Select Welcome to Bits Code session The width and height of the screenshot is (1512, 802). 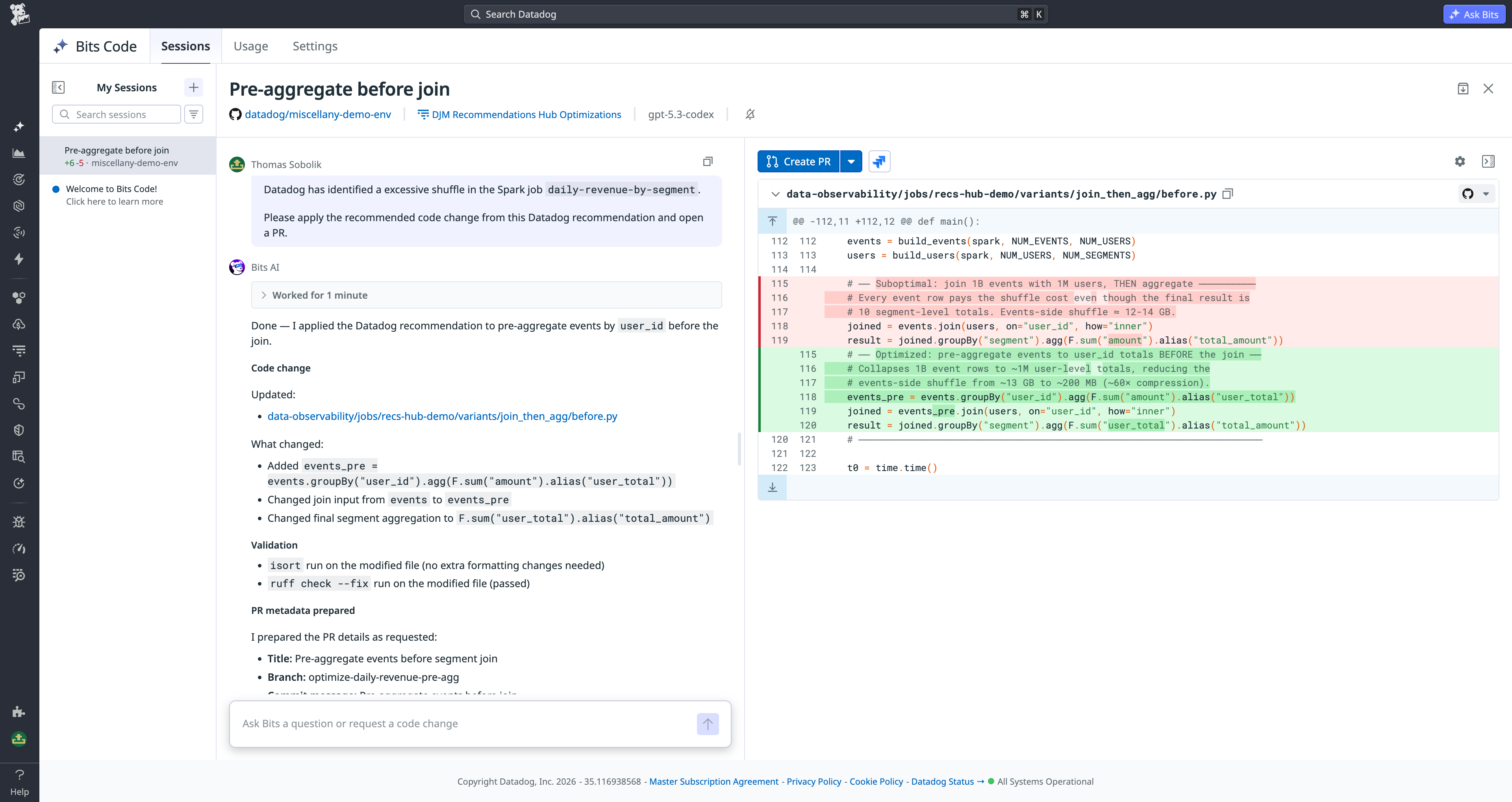(x=127, y=195)
